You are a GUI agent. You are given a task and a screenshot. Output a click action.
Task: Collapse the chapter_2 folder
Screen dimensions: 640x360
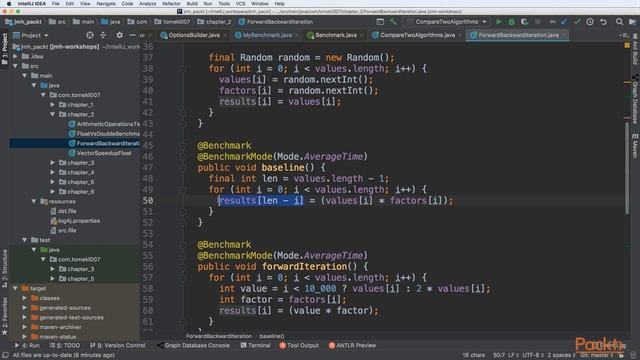(x=53, y=114)
